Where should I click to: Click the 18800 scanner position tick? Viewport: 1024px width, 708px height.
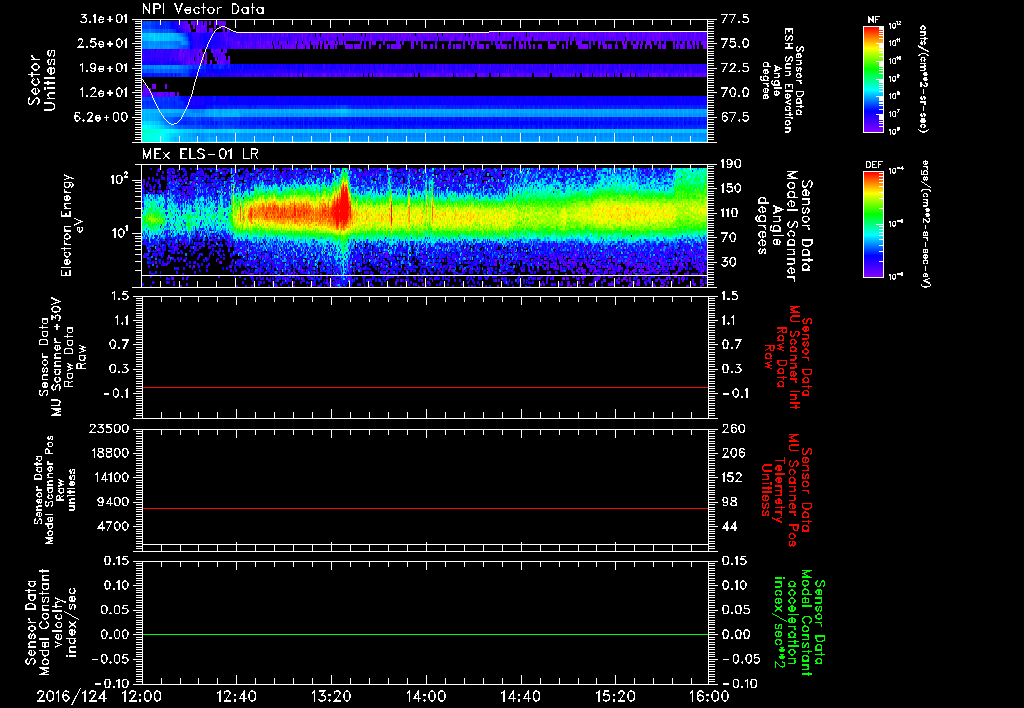click(110, 453)
